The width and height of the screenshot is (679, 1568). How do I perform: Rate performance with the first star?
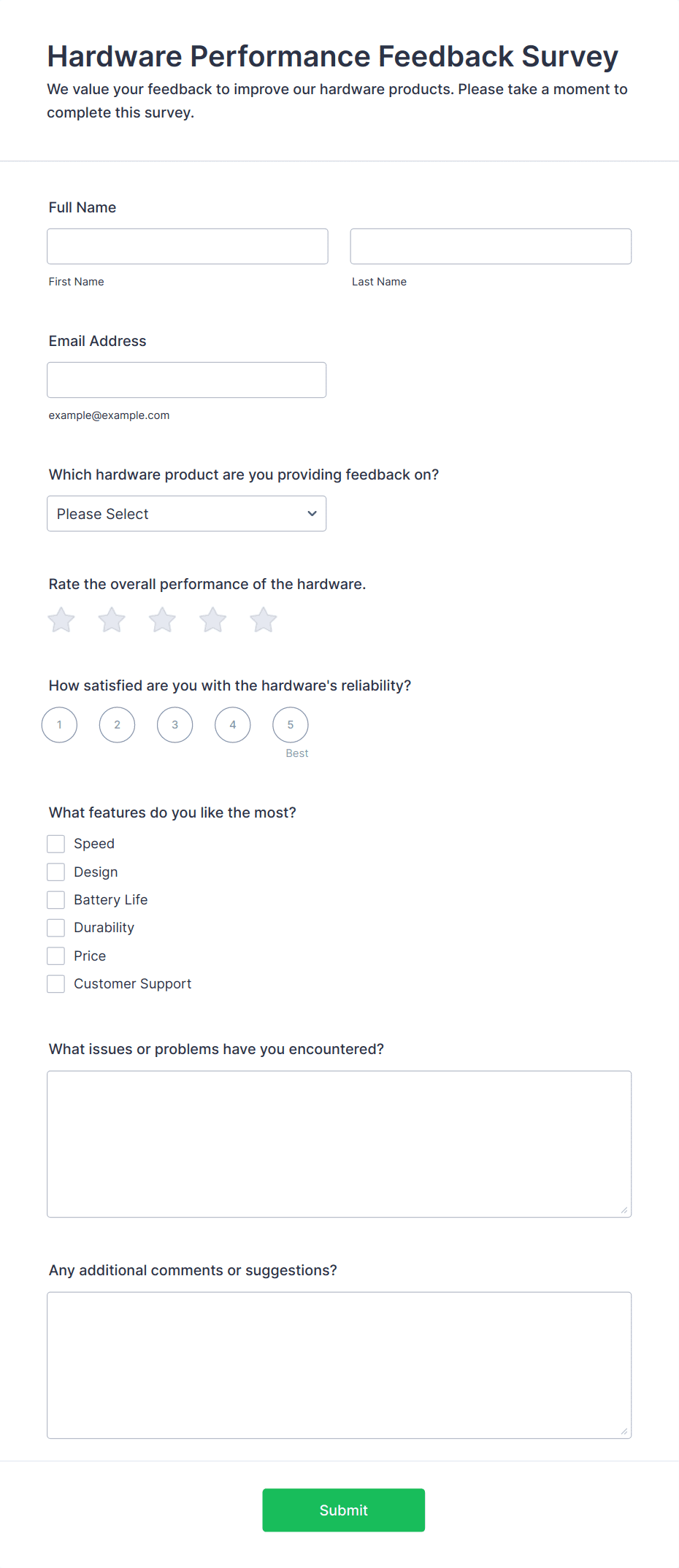(61, 620)
